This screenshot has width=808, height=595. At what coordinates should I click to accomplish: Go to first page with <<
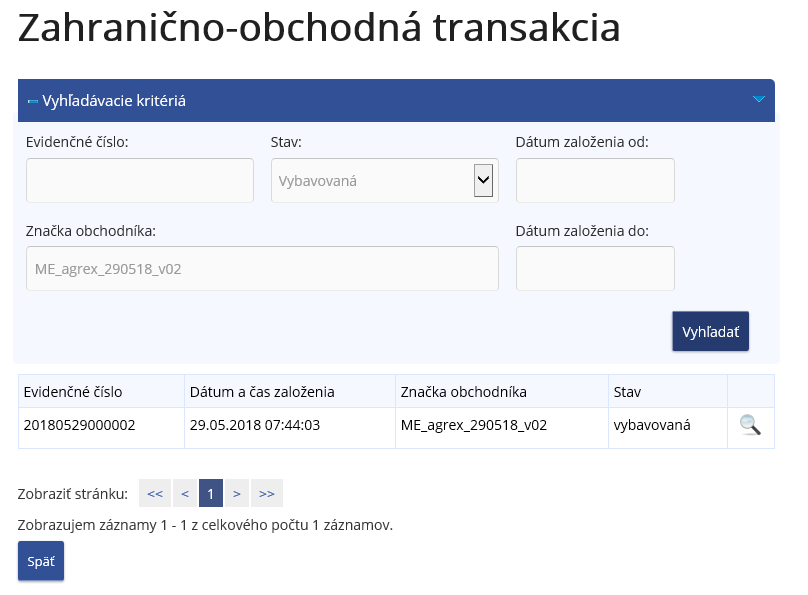(x=154, y=493)
